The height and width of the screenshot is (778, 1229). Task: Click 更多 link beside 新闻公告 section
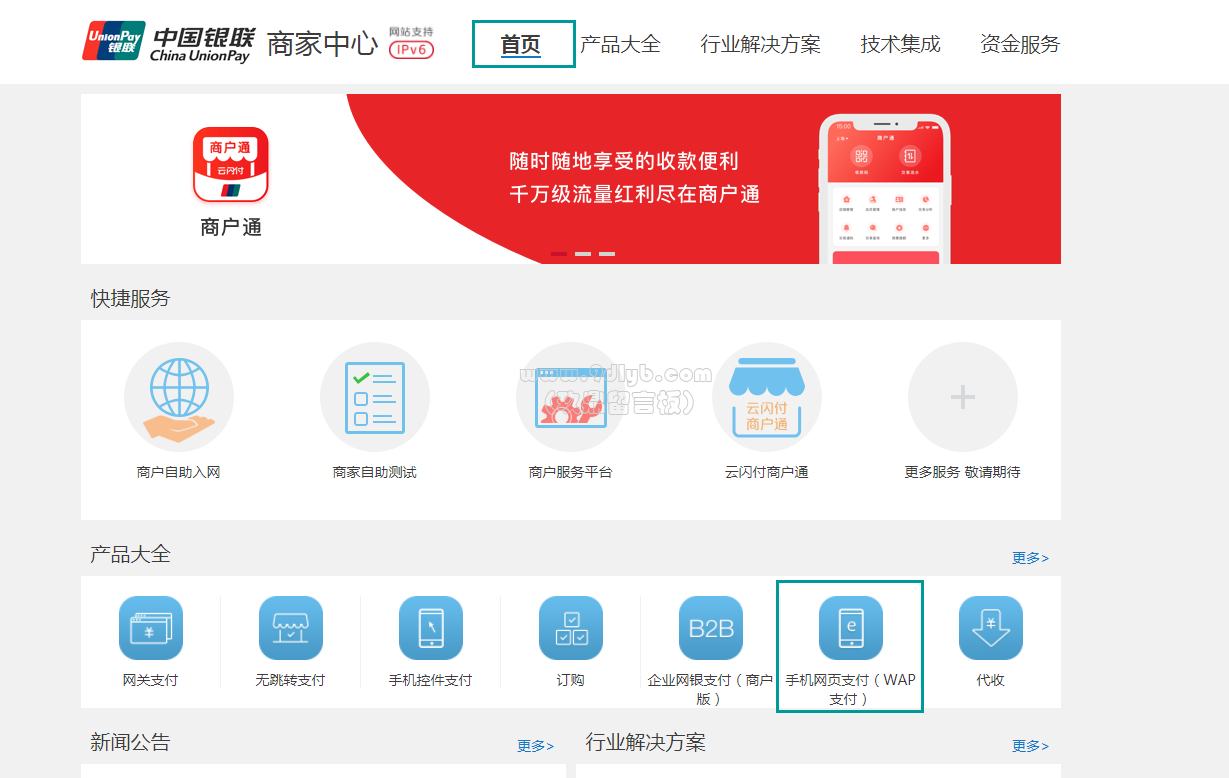pos(535,746)
